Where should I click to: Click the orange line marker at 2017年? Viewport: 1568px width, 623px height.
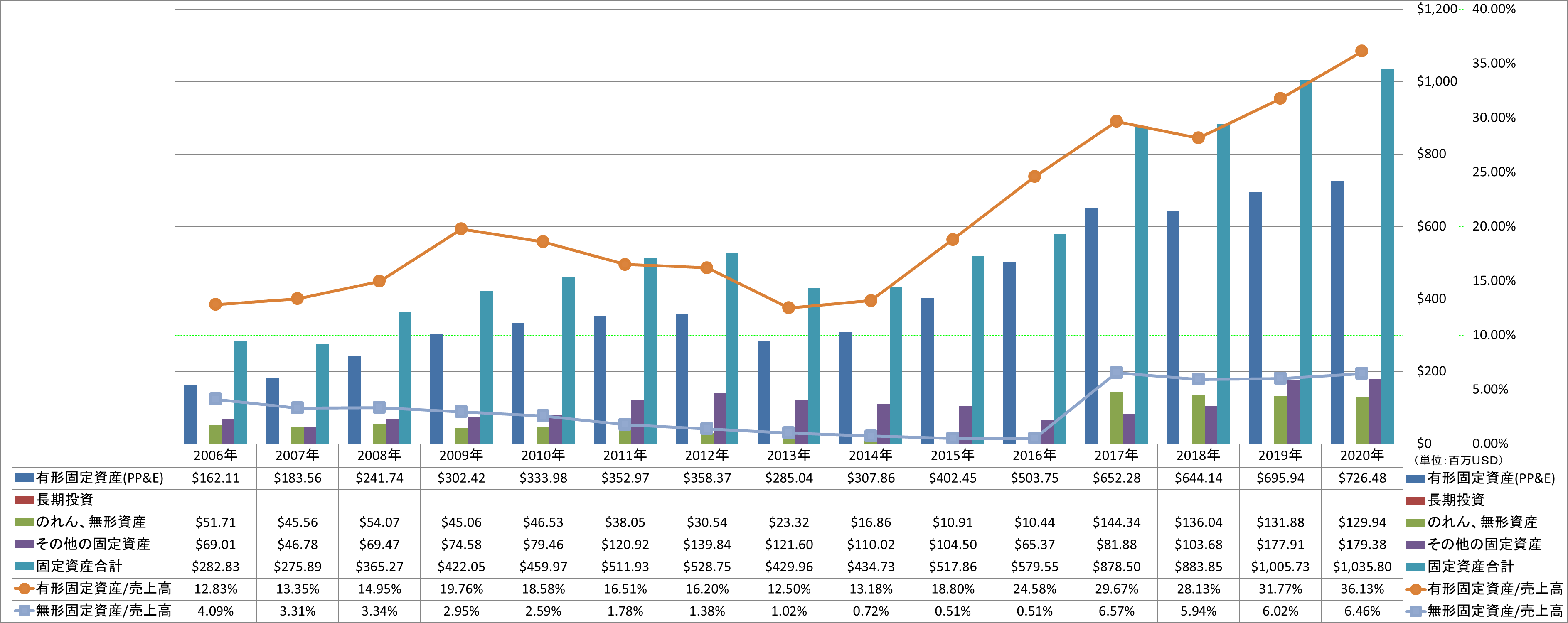[x=1116, y=121]
